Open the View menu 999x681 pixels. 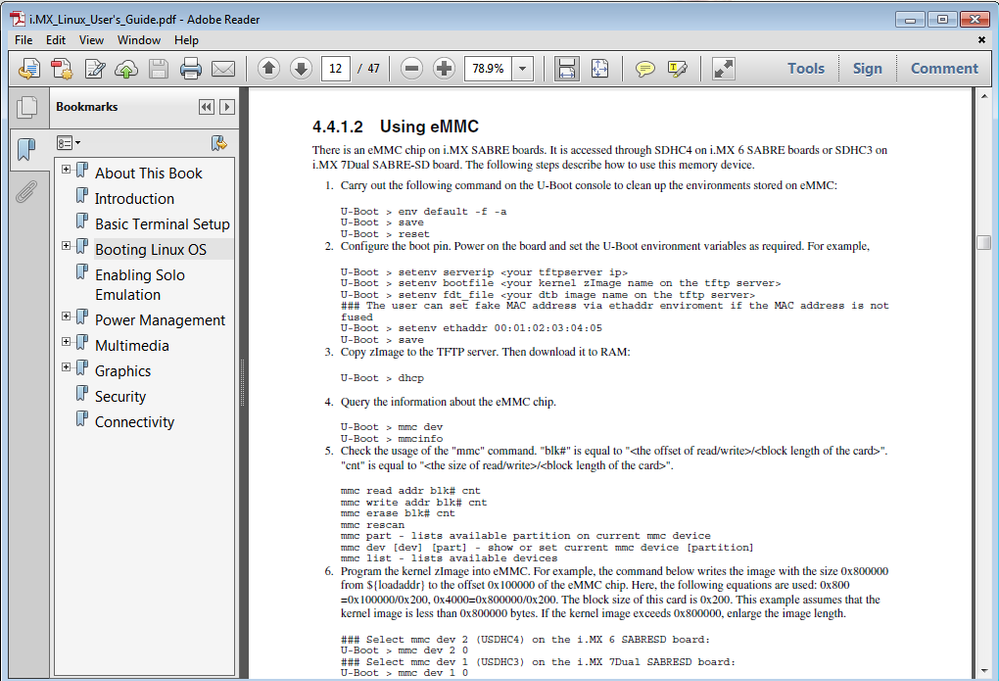point(91,40)
